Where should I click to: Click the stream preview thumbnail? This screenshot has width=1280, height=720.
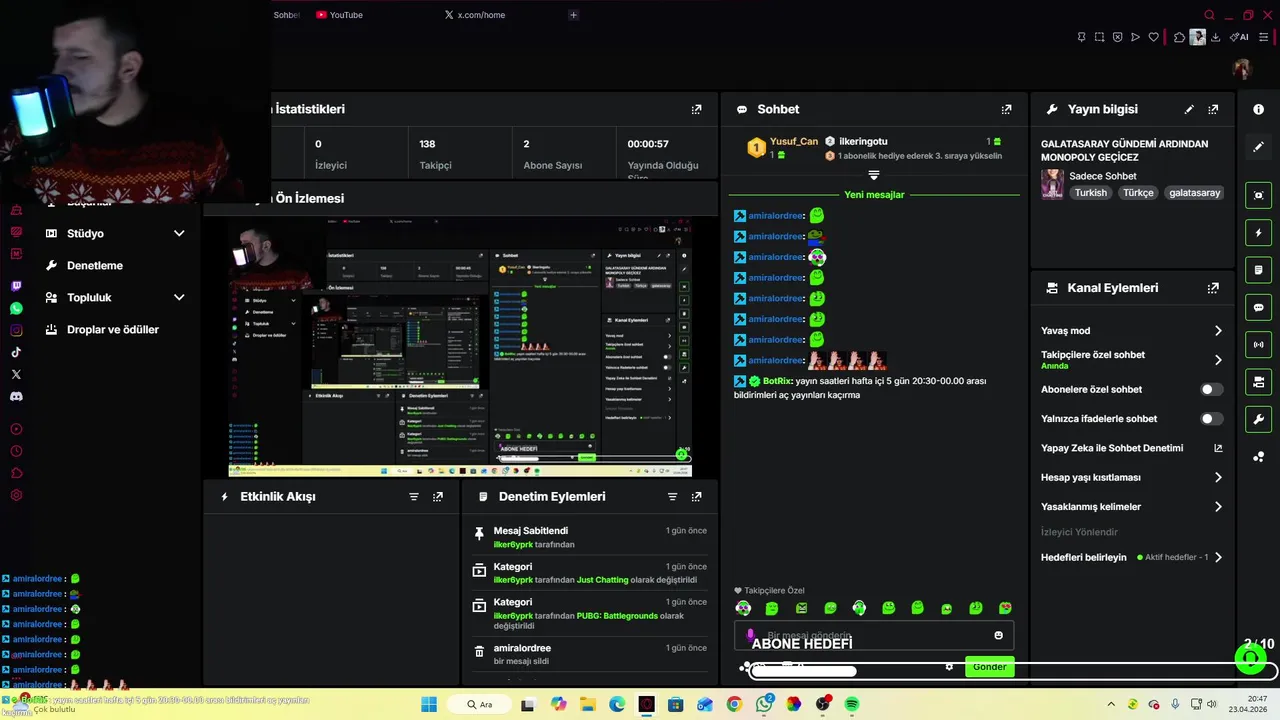pos(460,347)
